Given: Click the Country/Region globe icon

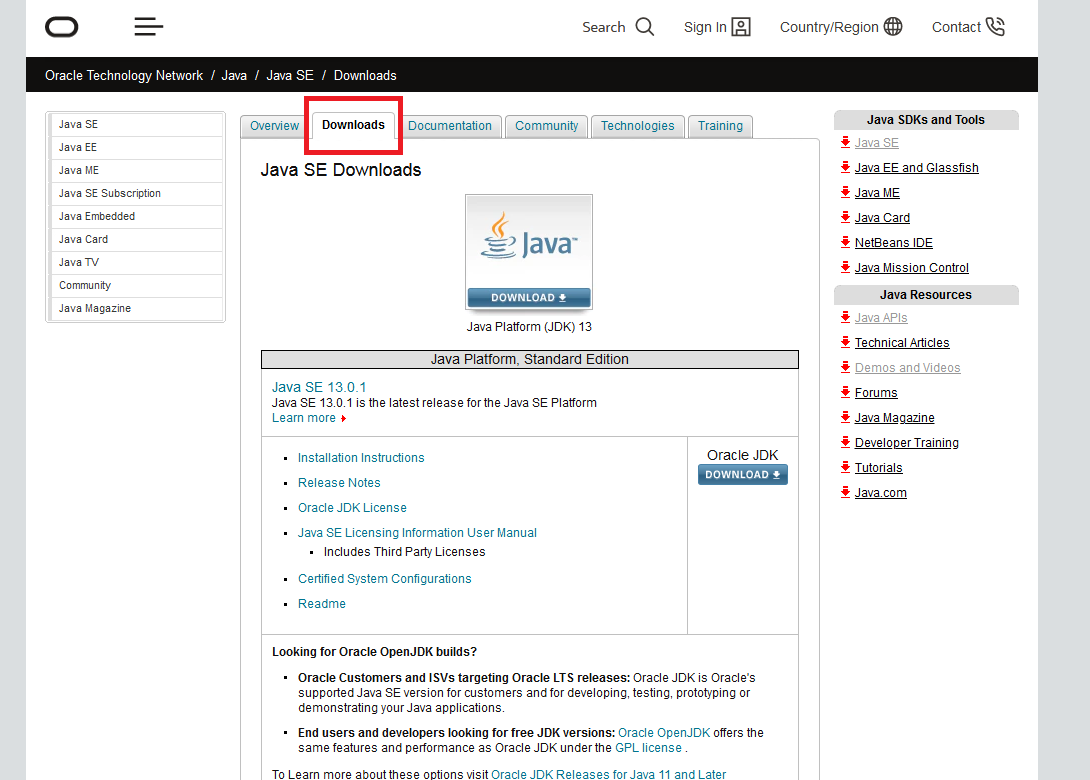Looking at the screenshot, I should (x=893, y=27).
